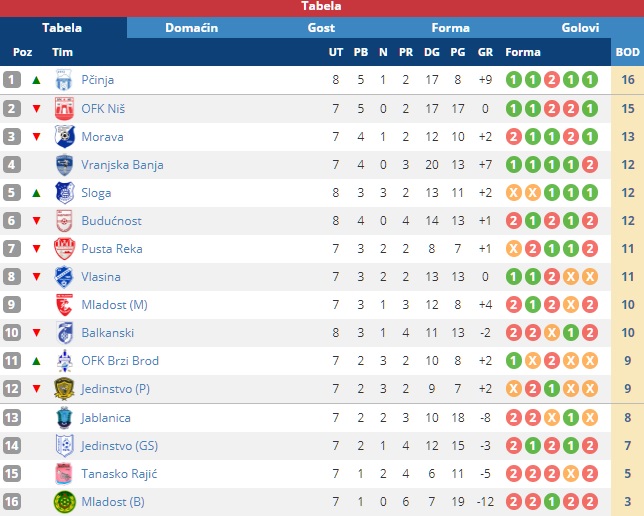Viewport: 644px width, 516px height.
Task: Click the Tanasko Rajić pink crest
Action: (x=64, y=474)
